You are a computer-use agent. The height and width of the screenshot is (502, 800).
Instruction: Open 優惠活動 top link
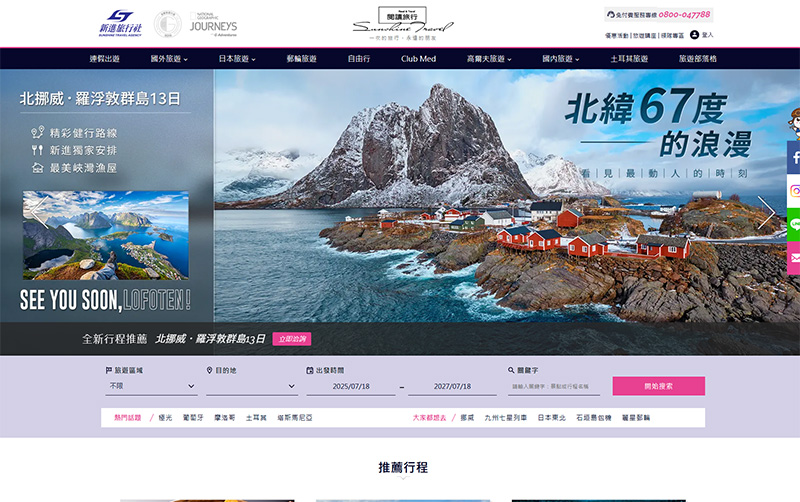(617, 36)
